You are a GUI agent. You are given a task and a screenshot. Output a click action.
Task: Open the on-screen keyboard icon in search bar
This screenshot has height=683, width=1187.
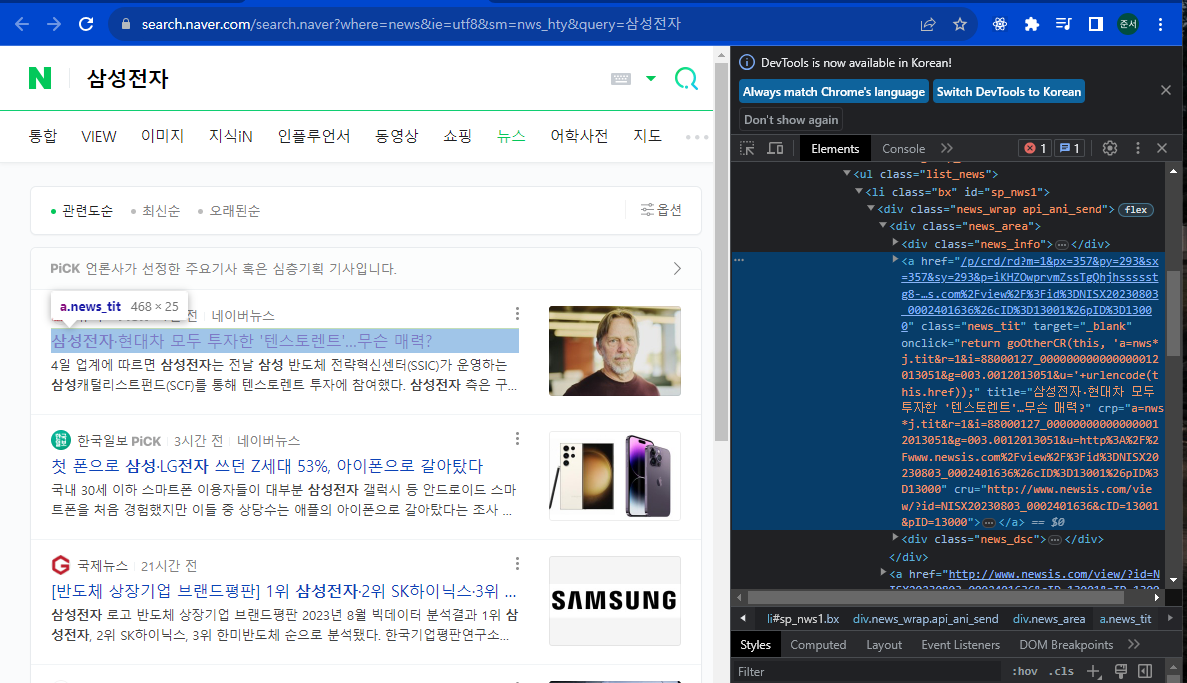click(x=621, y=79)
